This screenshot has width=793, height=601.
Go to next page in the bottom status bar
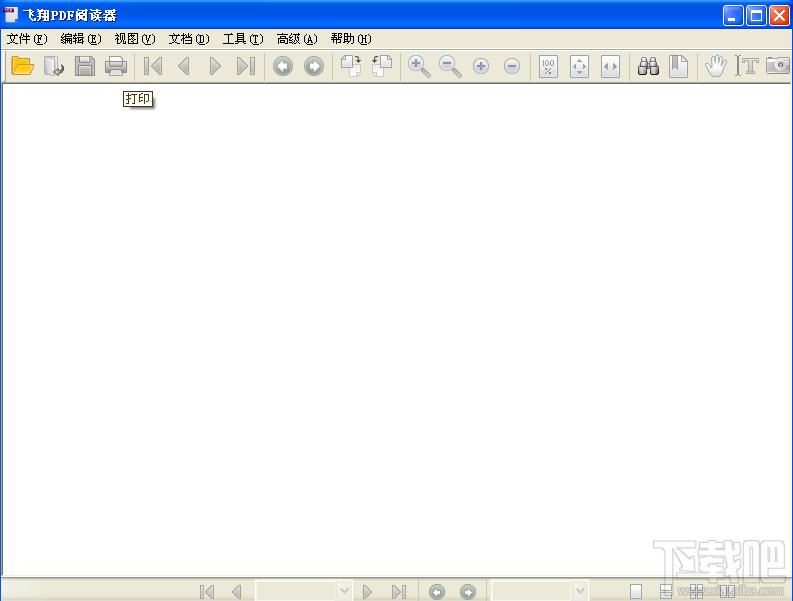368,591
